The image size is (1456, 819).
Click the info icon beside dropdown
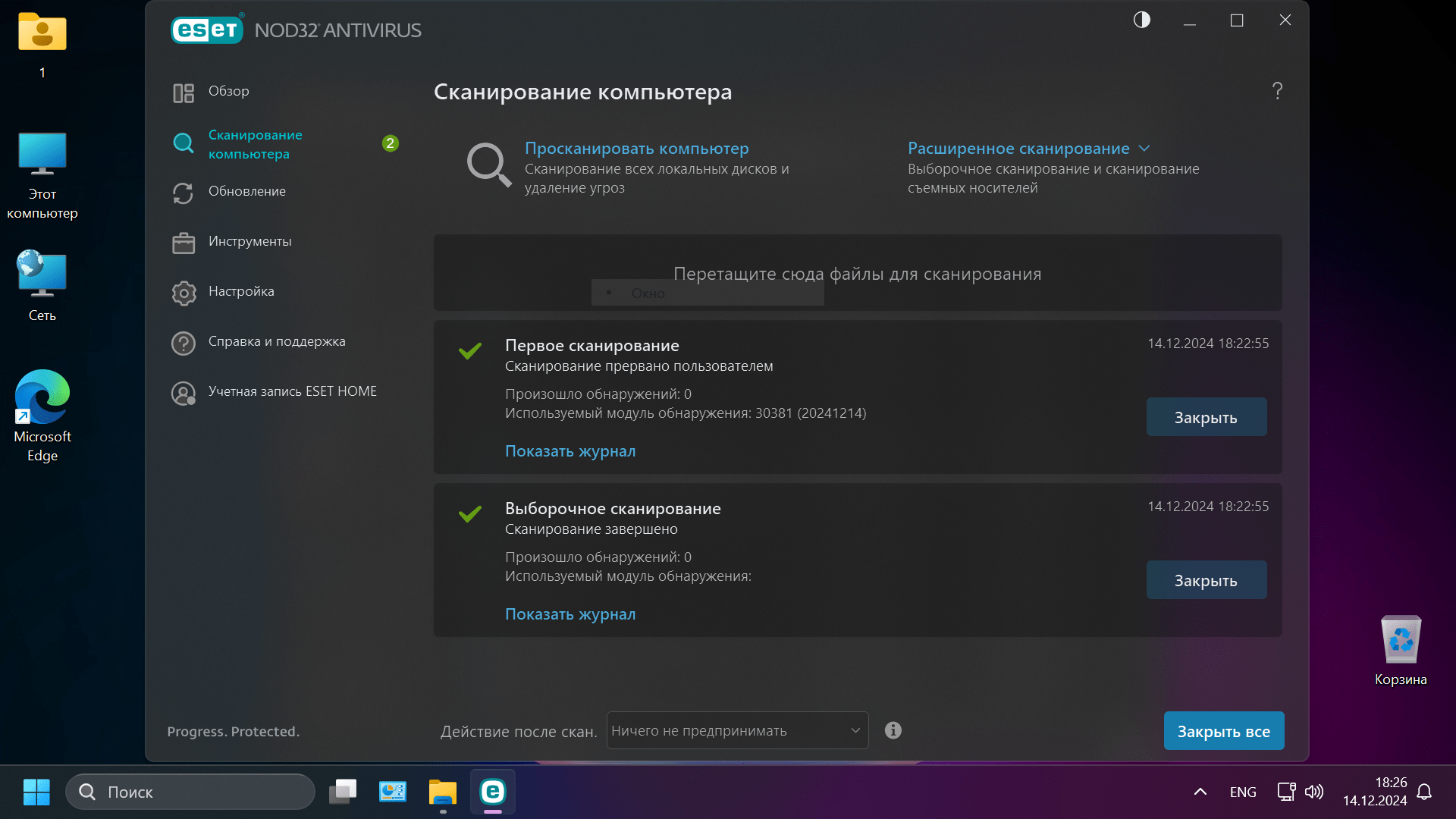tap(893, 730)
